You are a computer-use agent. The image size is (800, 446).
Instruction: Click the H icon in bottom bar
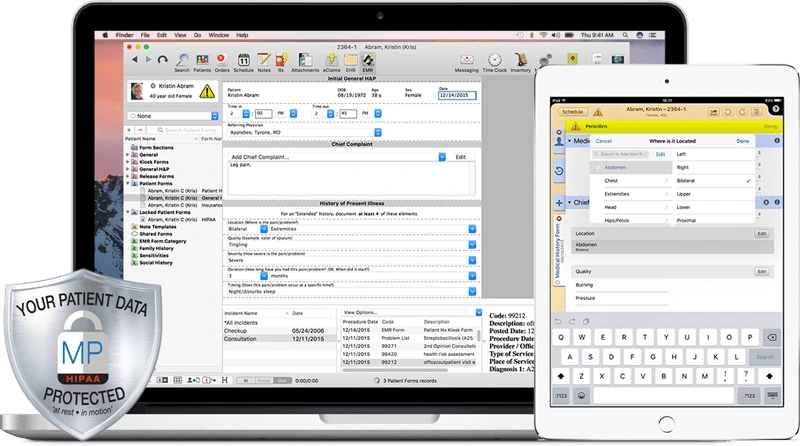224,380
